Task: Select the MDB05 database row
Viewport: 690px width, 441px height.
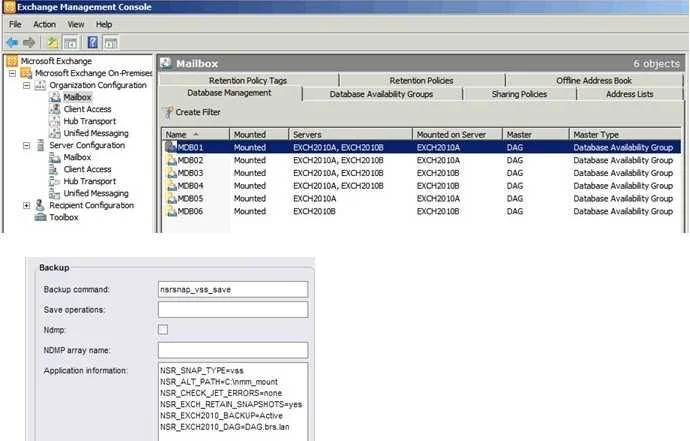Action: click(x=422, y=198)
